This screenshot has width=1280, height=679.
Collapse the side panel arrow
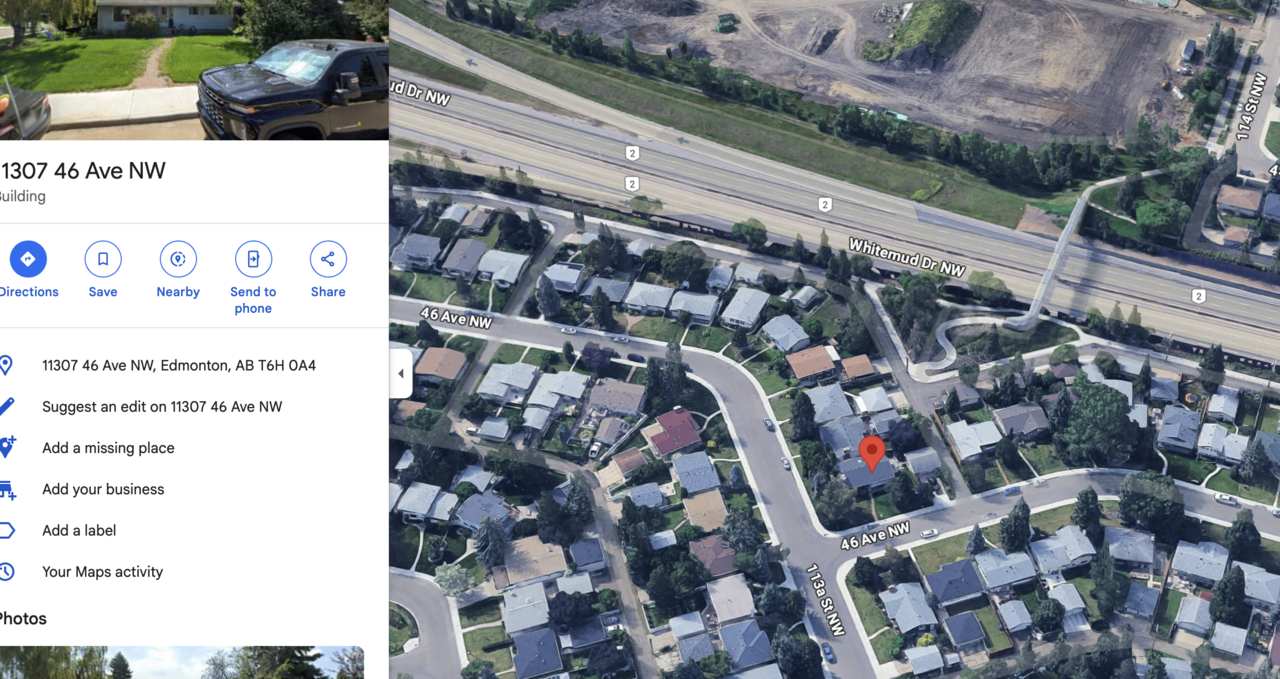pyautogui.click(x=400, y=374)
